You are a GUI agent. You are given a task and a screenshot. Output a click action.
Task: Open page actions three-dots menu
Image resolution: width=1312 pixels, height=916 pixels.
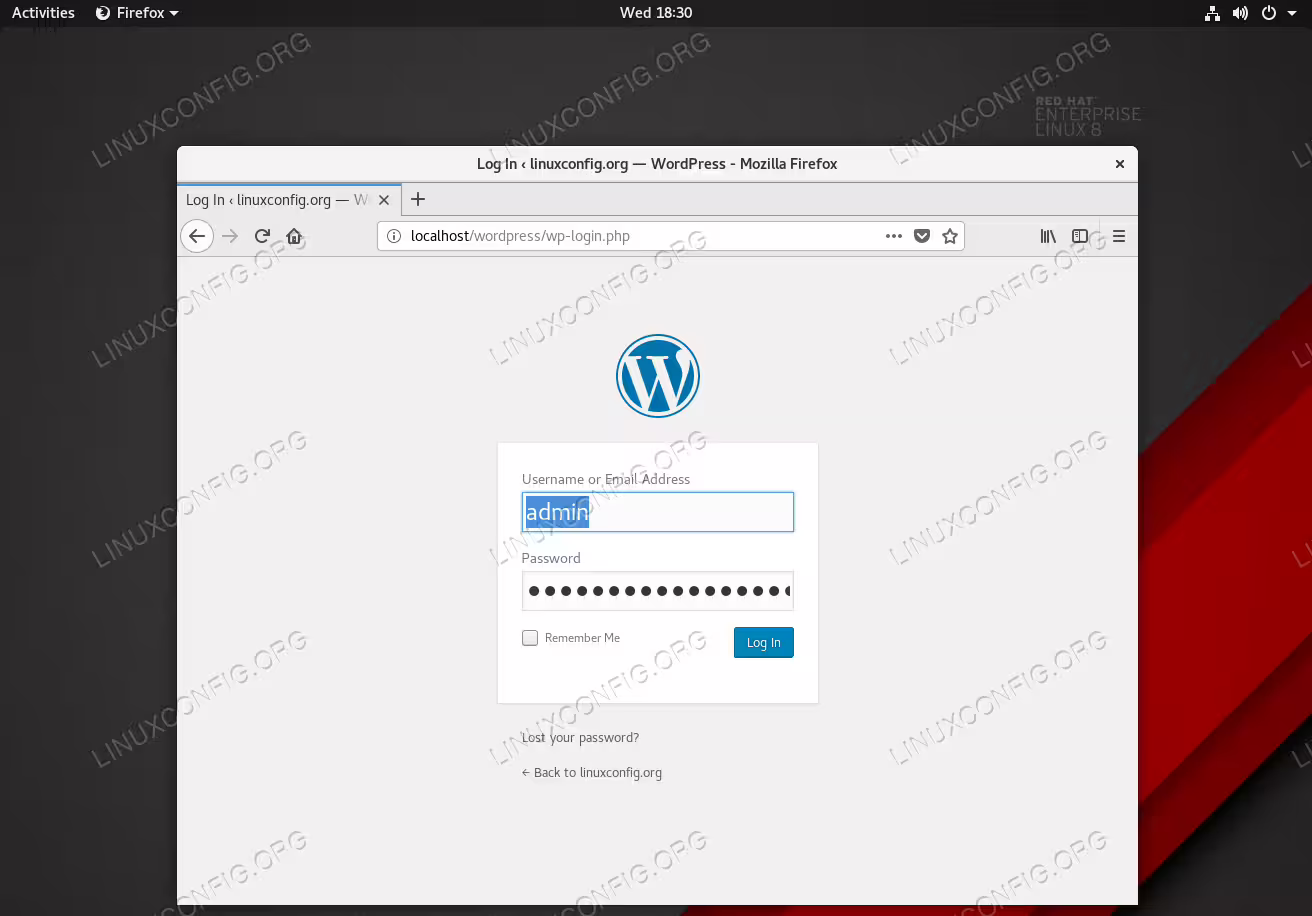pyautogui.click(x=894, y=236)
